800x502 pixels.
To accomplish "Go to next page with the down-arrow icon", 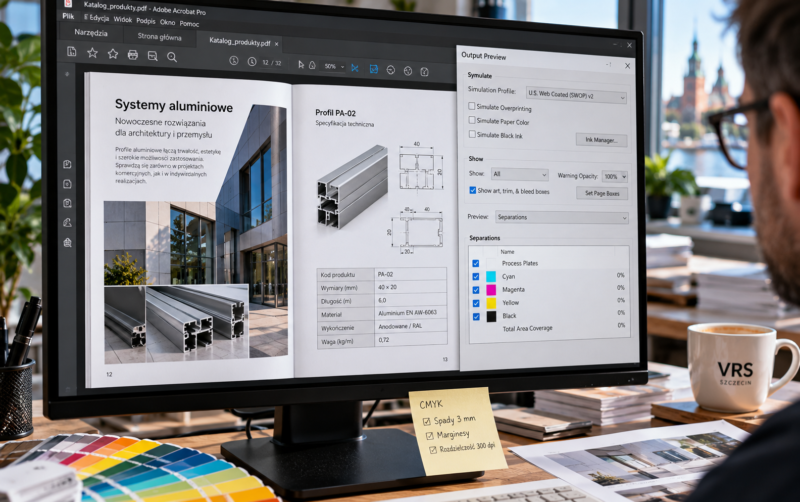I will click(x=252, y=61).
